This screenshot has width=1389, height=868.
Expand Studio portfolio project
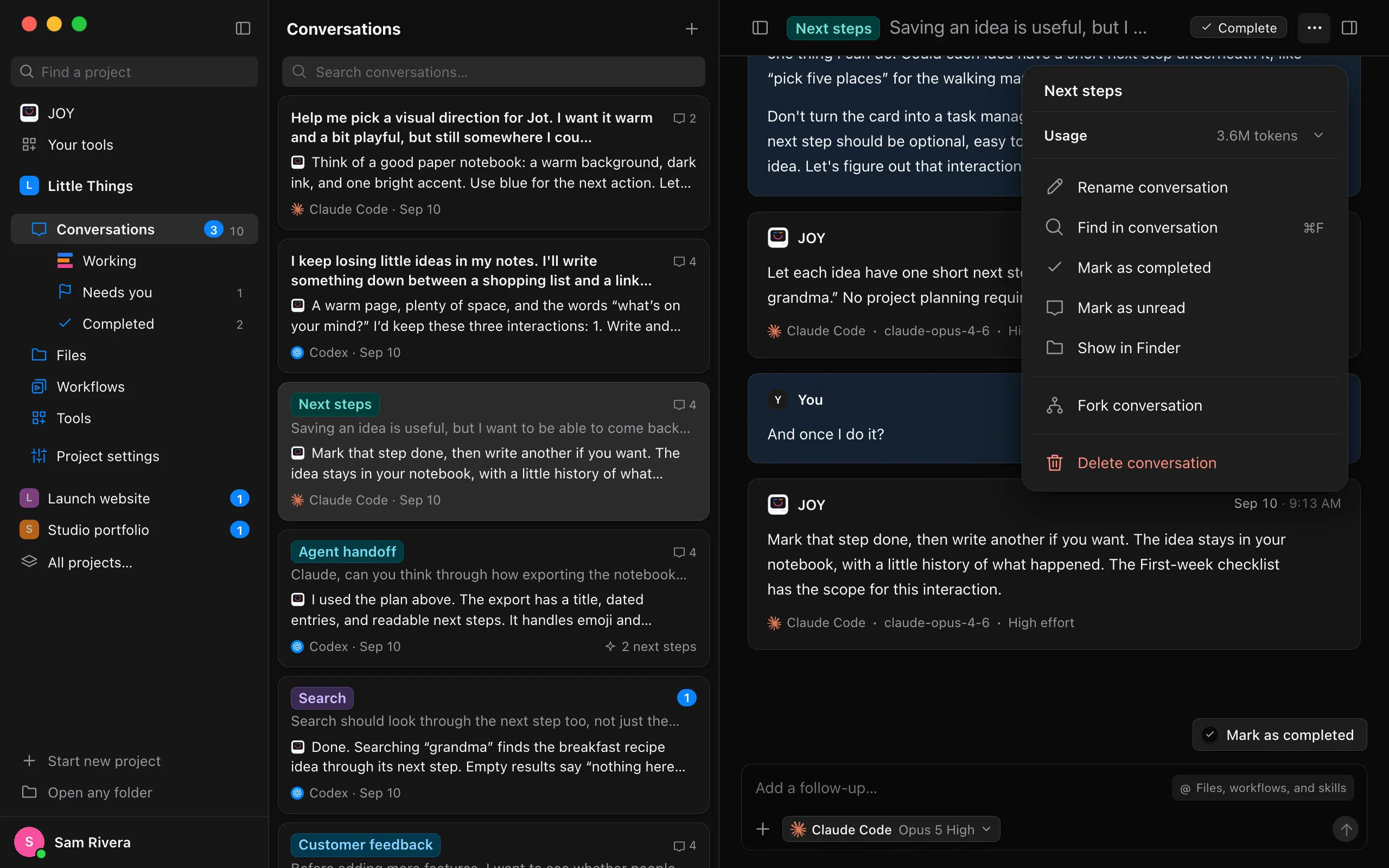pos(135,530)
